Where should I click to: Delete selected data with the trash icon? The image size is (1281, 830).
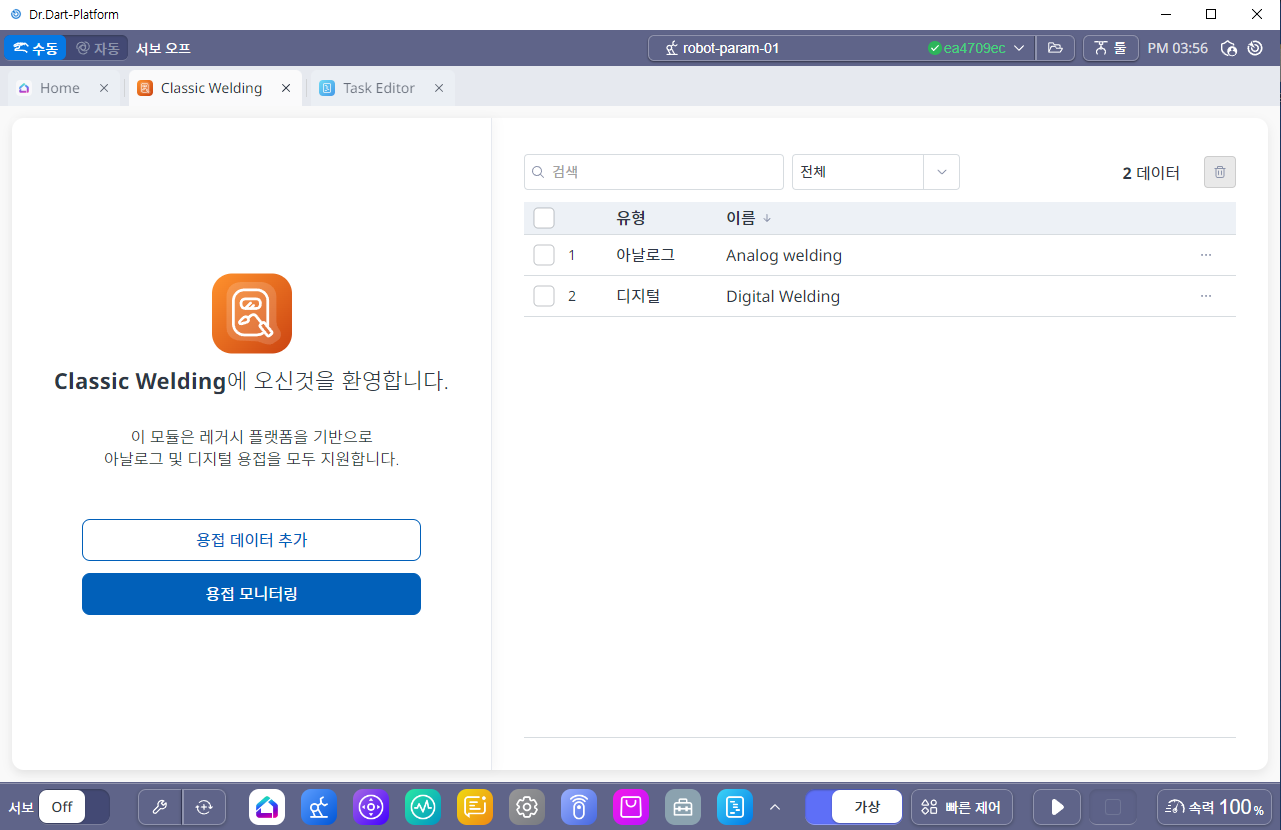coord(1219,172)
